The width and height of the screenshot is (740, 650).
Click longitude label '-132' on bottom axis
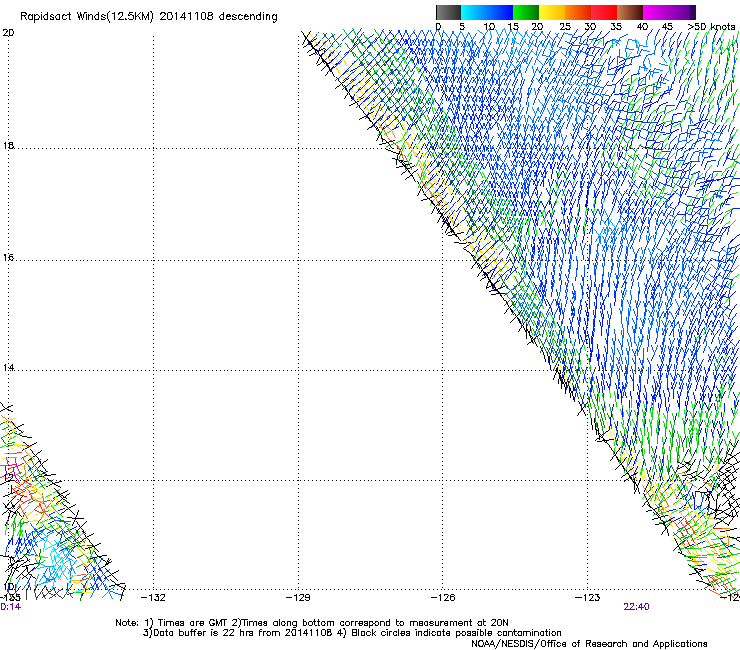[153, 598]
